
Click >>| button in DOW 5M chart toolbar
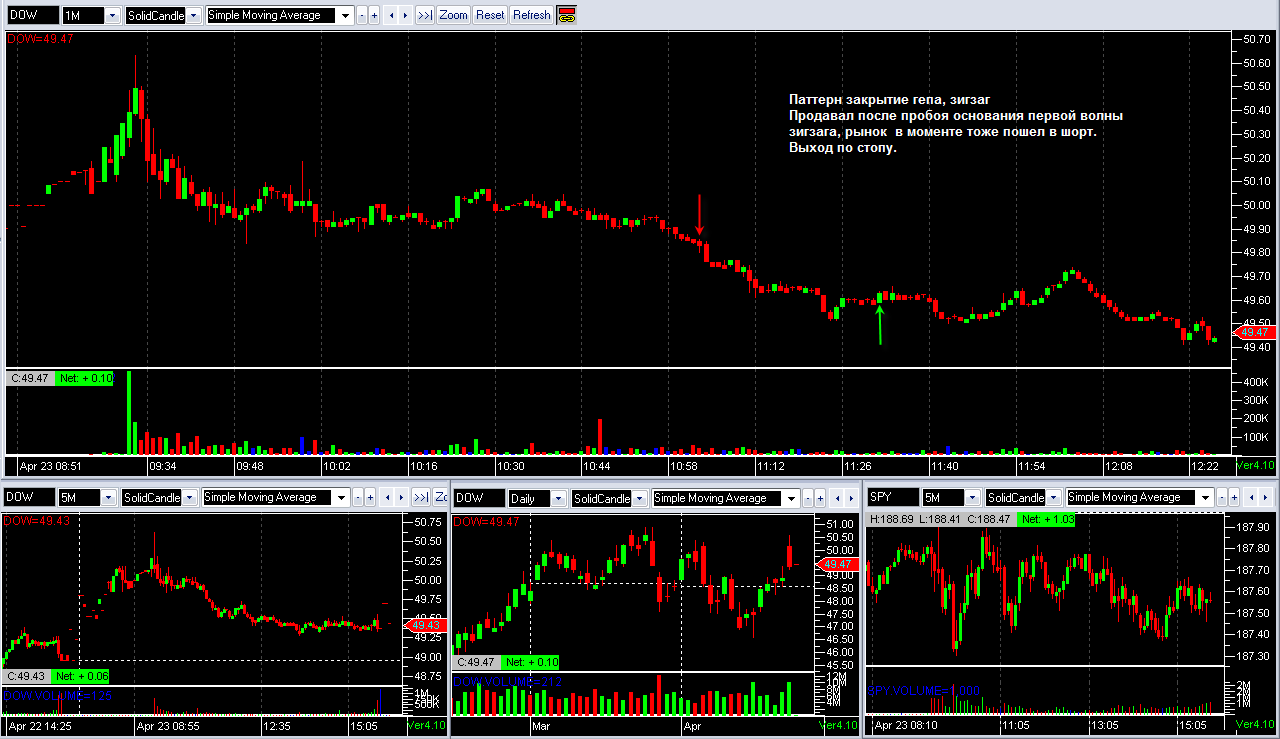pos(420,497)
